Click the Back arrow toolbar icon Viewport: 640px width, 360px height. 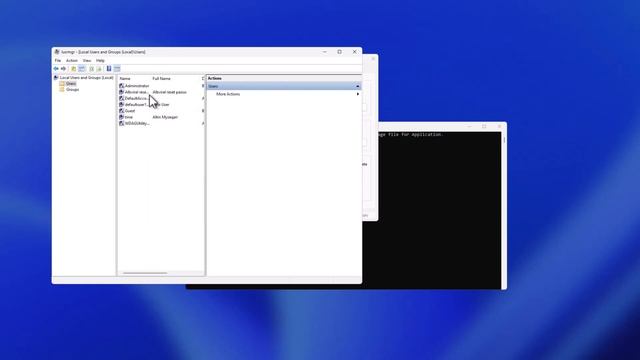coord(56,69)
